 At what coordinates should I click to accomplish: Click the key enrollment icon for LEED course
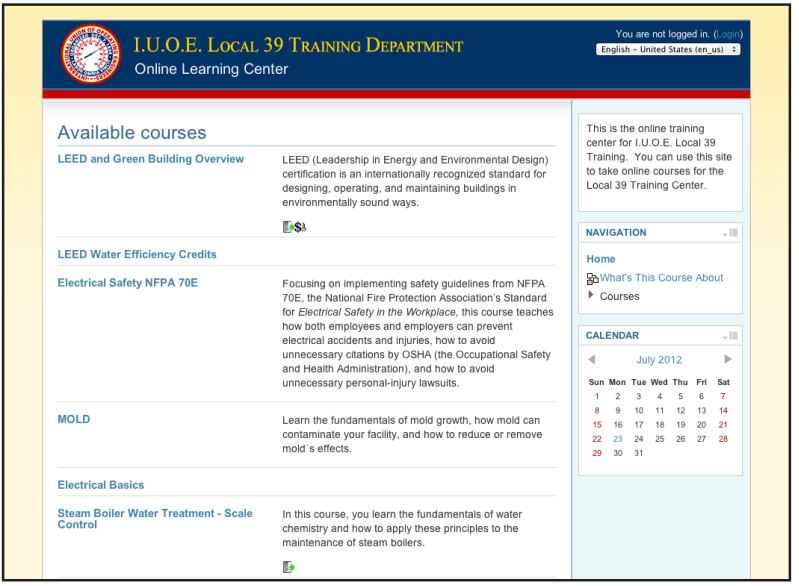tap(304, 228)
